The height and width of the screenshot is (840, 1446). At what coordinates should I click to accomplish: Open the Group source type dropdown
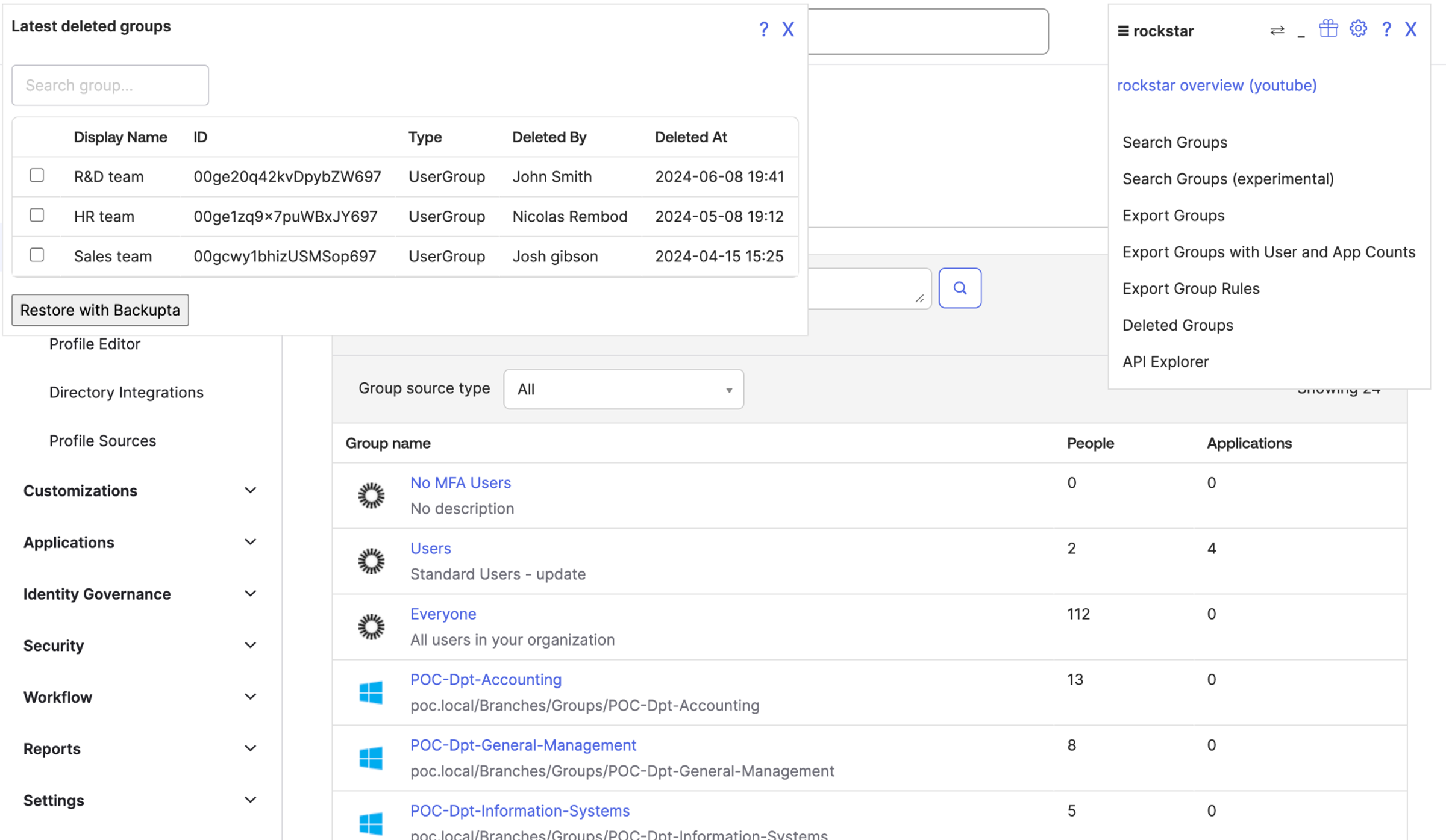tap(624, 389)
